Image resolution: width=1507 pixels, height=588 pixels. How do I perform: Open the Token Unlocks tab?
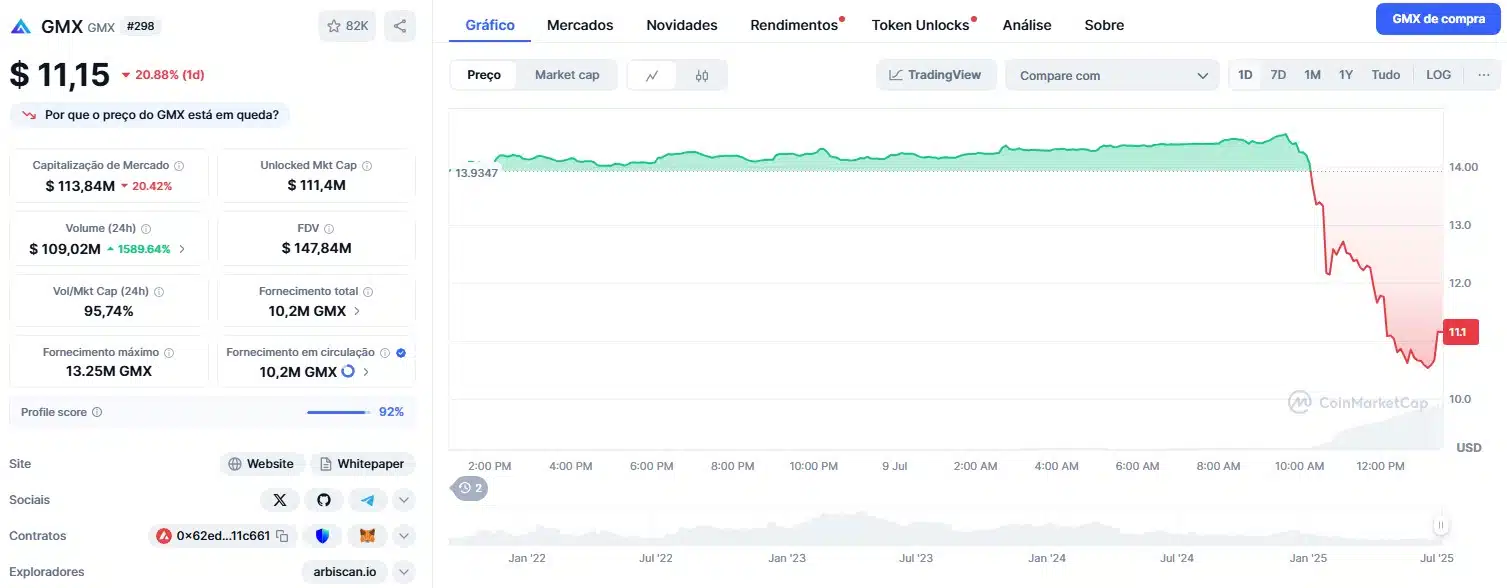[921, 25]
